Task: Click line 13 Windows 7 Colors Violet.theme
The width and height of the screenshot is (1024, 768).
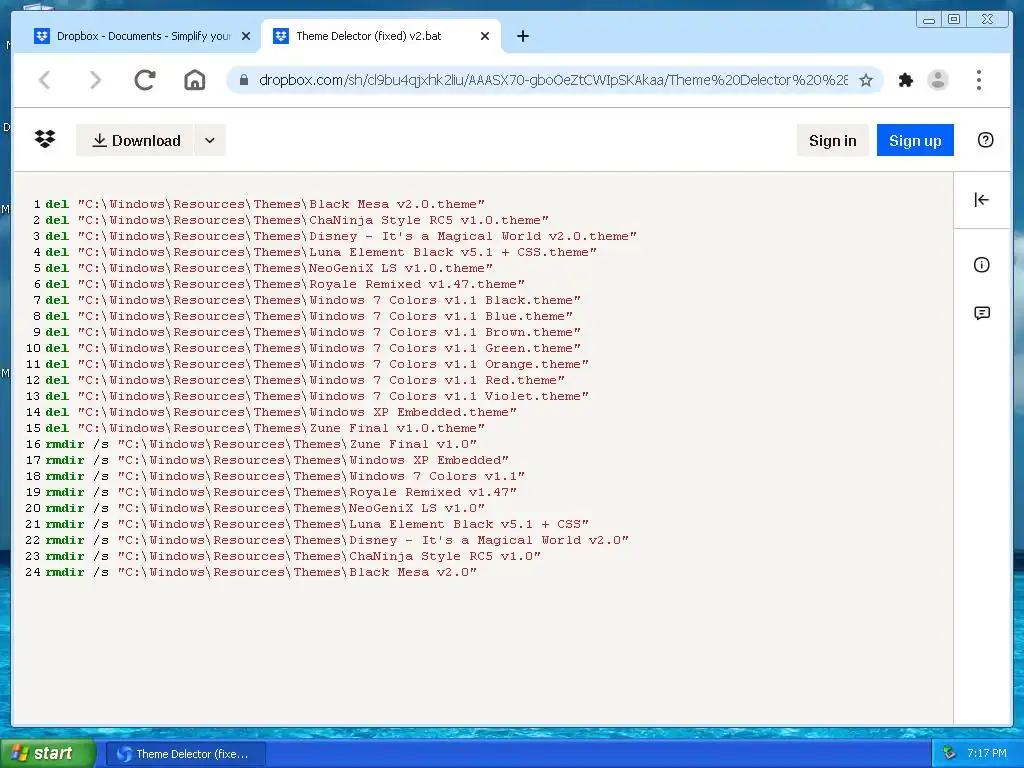Action: pyautogui.click(x=317, y=396)
